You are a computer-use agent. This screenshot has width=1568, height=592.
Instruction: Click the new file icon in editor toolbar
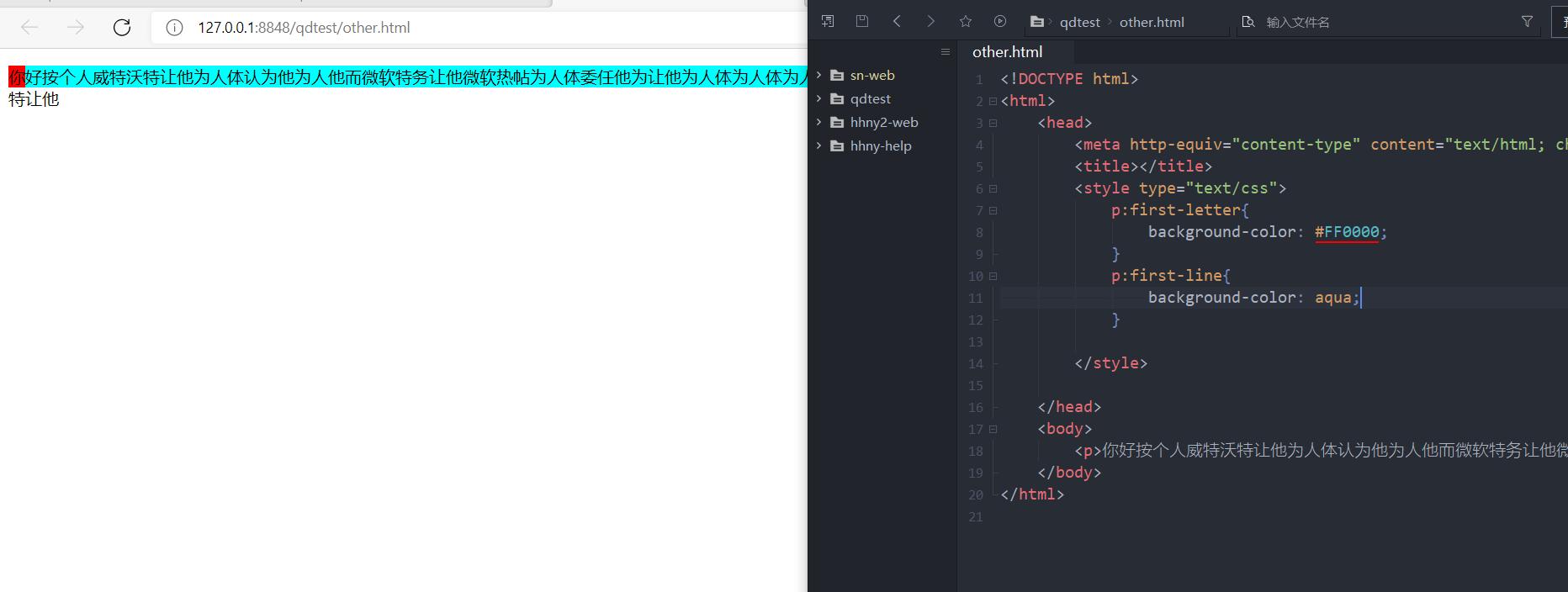[828, 21]
